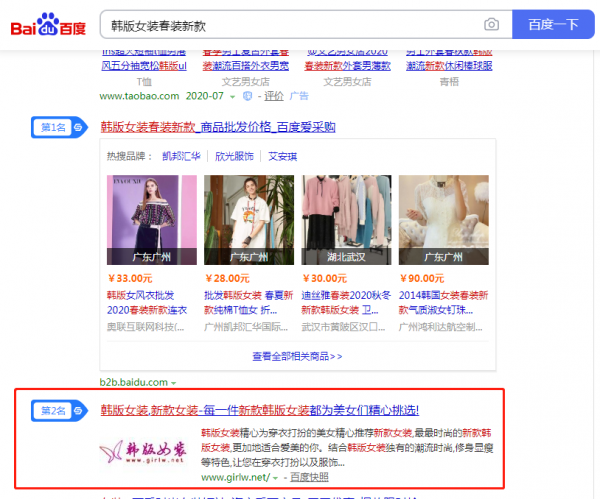Expand dropdown arrow next to taobao.com 2020-07
The width and height of the screenshot is (600, 499).
(233, 96)
